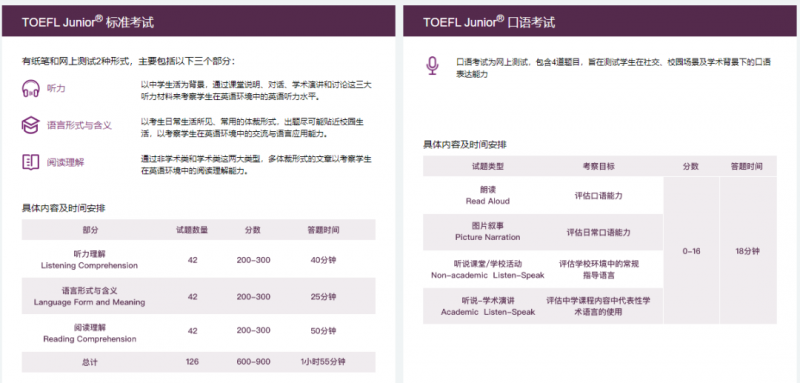Click the Reading Comprehension table row

(198, 333)
